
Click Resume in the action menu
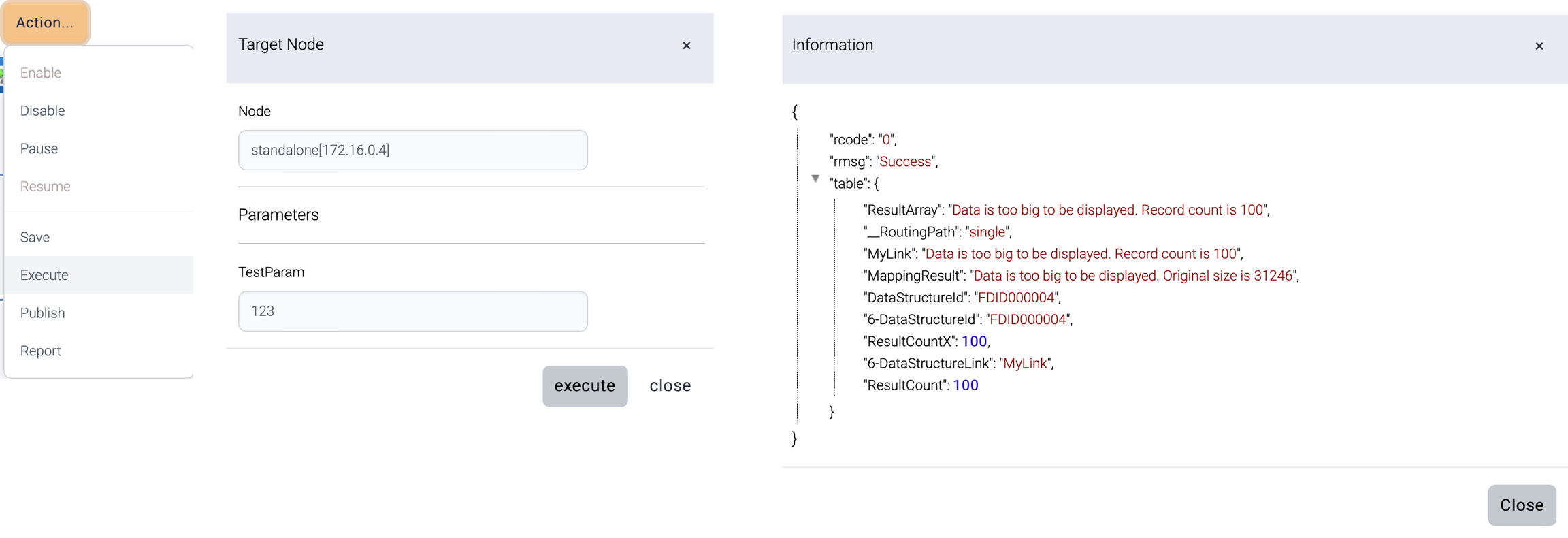pyautogui.click(x=45, y=187)
